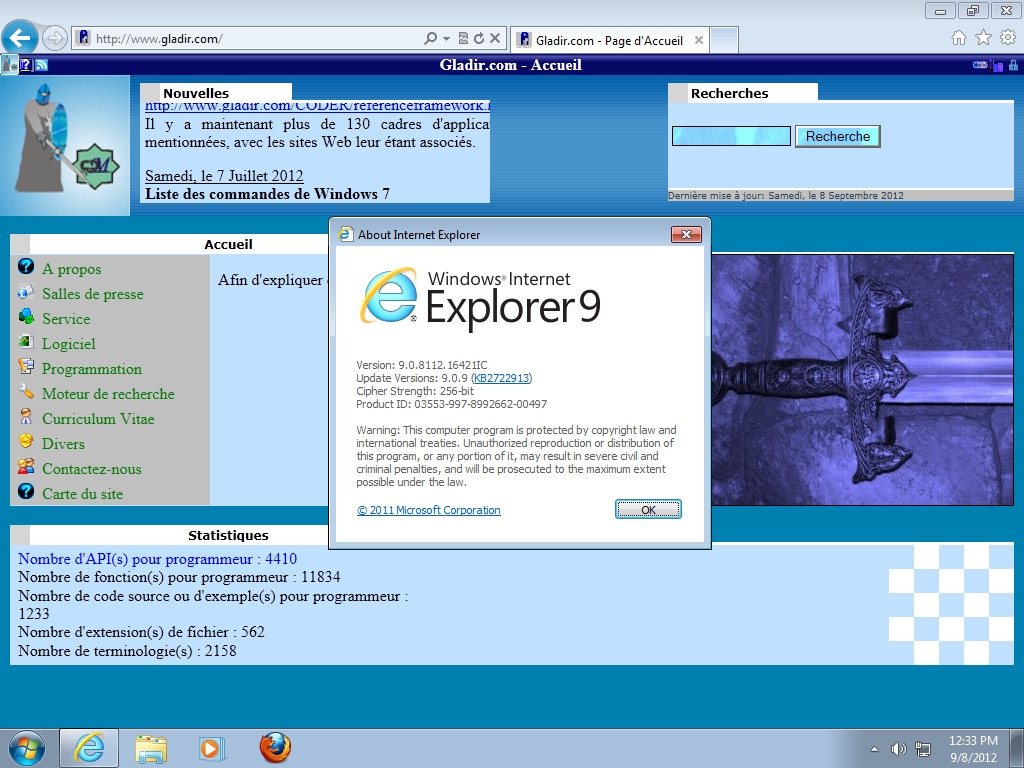Click the Stop loading X in address bar
The image size is (1024, 768).
[495, 39]
